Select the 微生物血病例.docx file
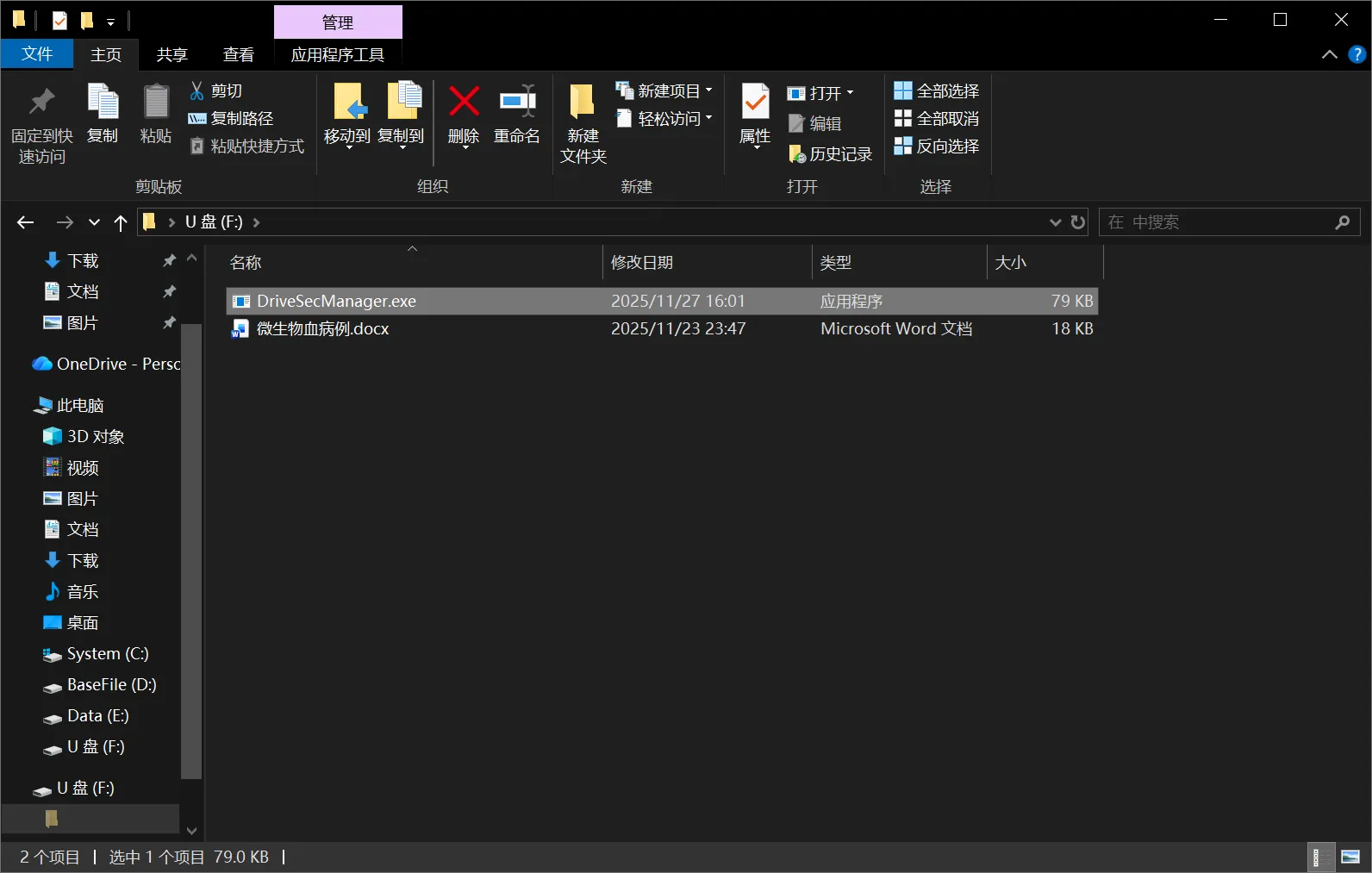Image resolution: width=1372 pixels, height=873 pixels. click(323, 328)
